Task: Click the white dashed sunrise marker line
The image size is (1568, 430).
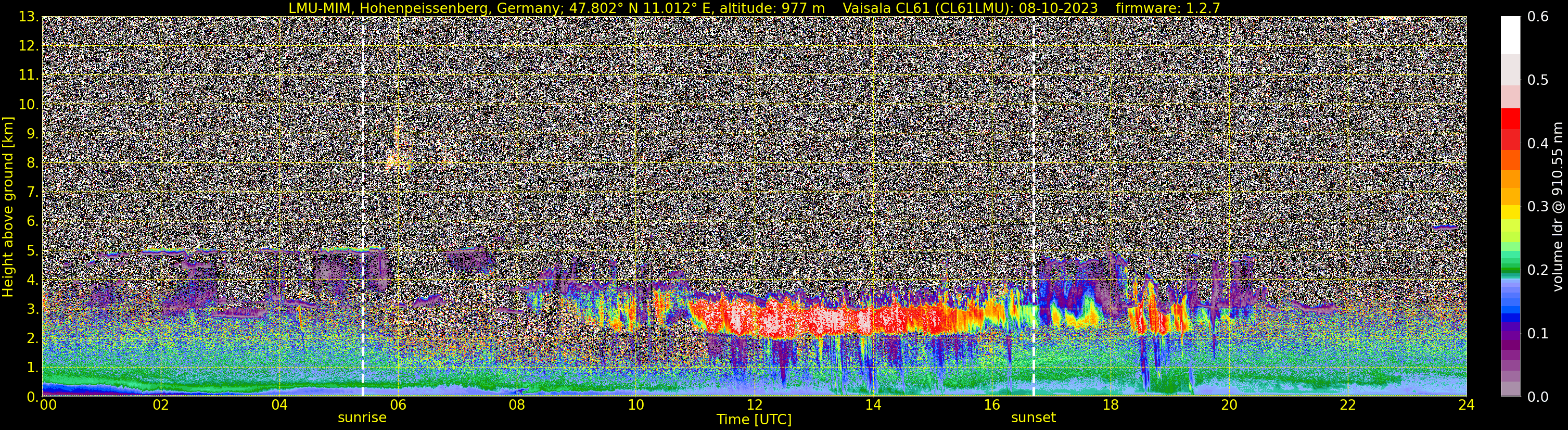Action: 363,207
